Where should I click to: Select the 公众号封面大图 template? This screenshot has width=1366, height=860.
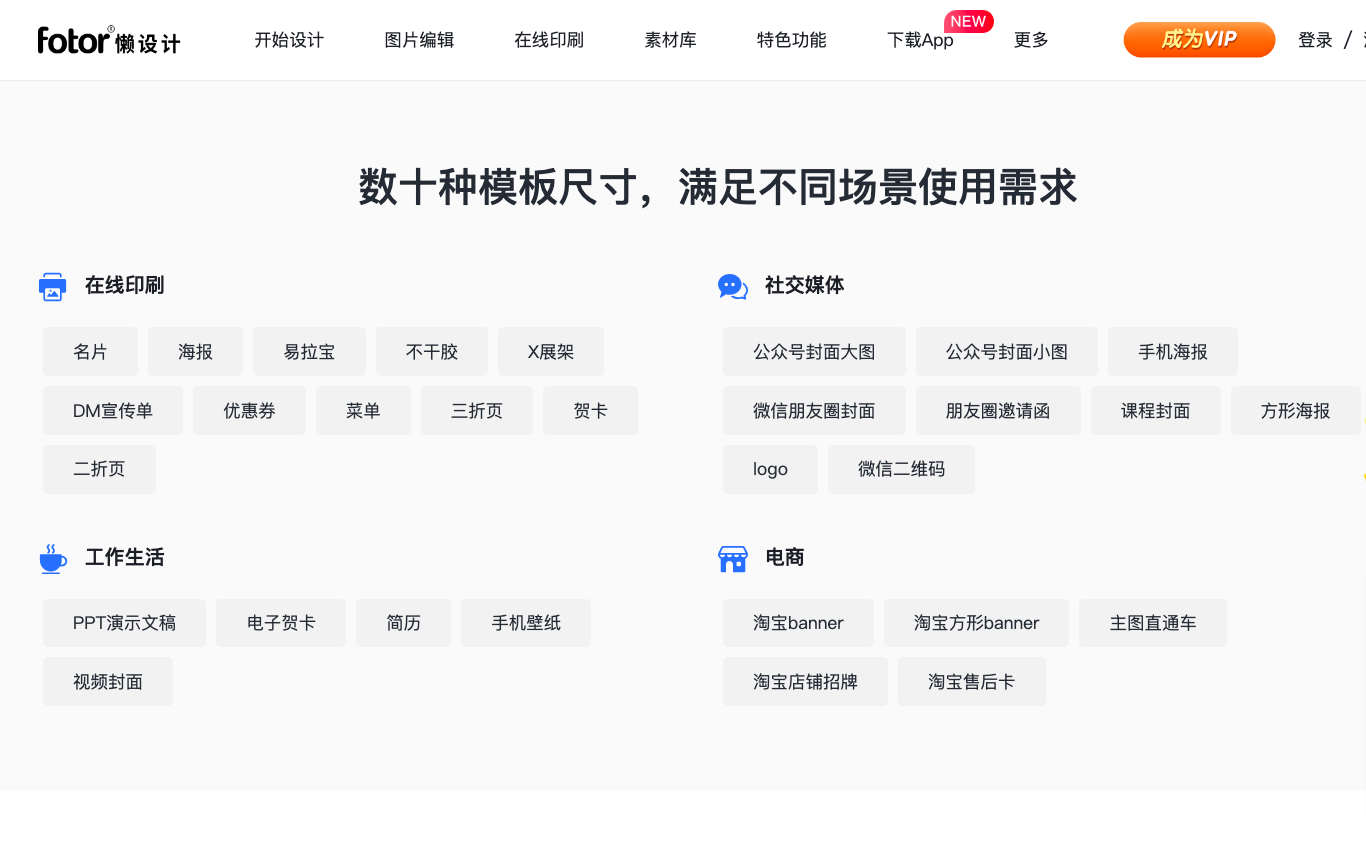tap(814, 351)
